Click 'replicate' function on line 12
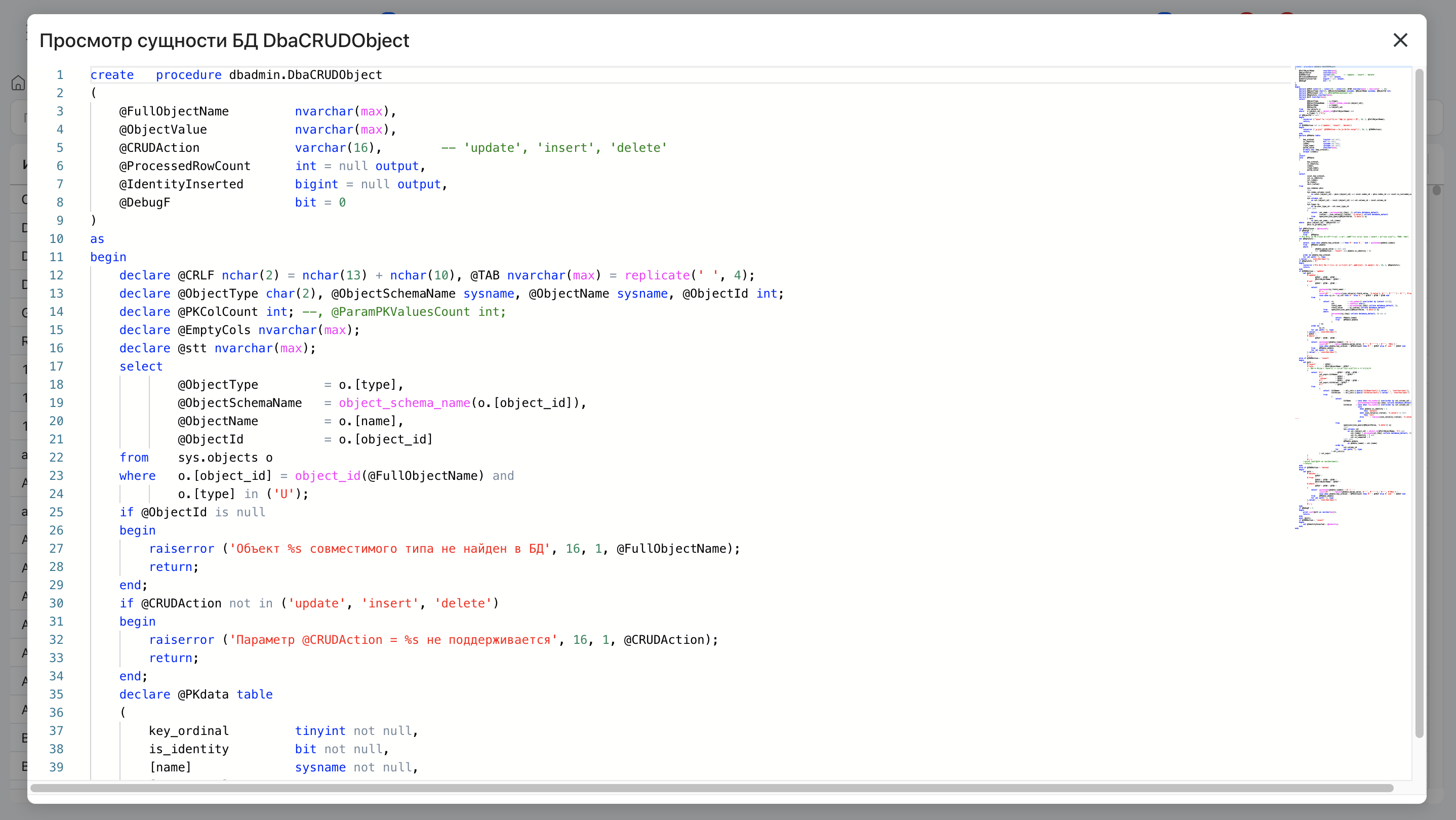This screenshot has width=1456, height=820. point(657,275)
